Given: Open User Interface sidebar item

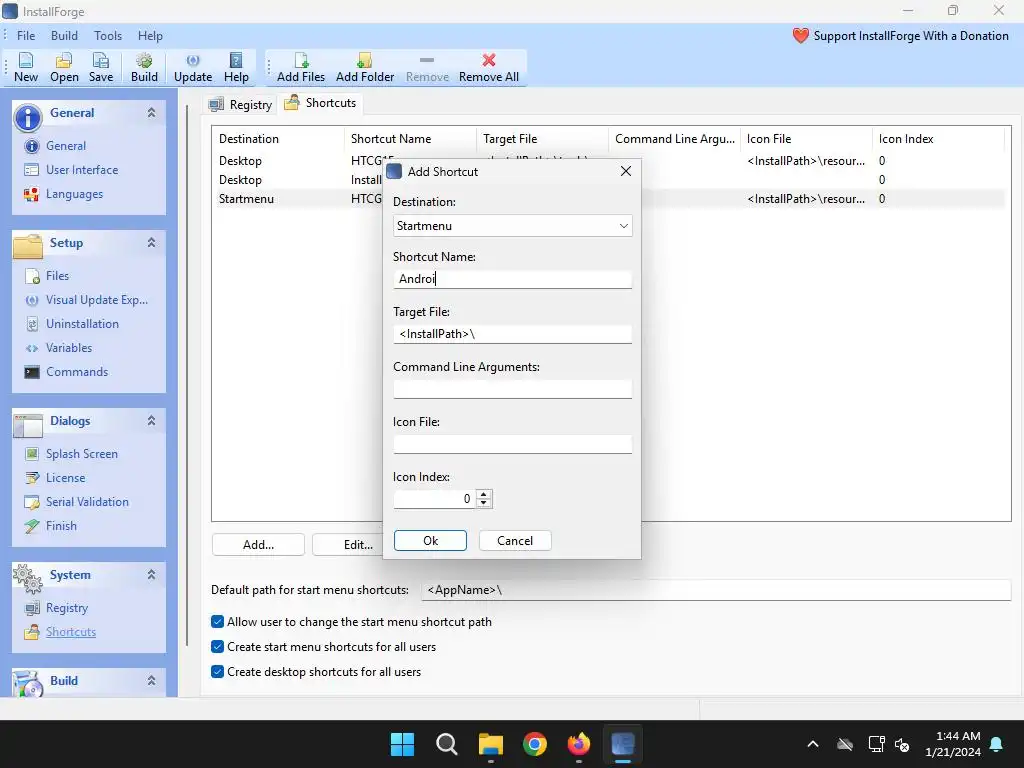Looking at the screenshot, I should [82, 170].
